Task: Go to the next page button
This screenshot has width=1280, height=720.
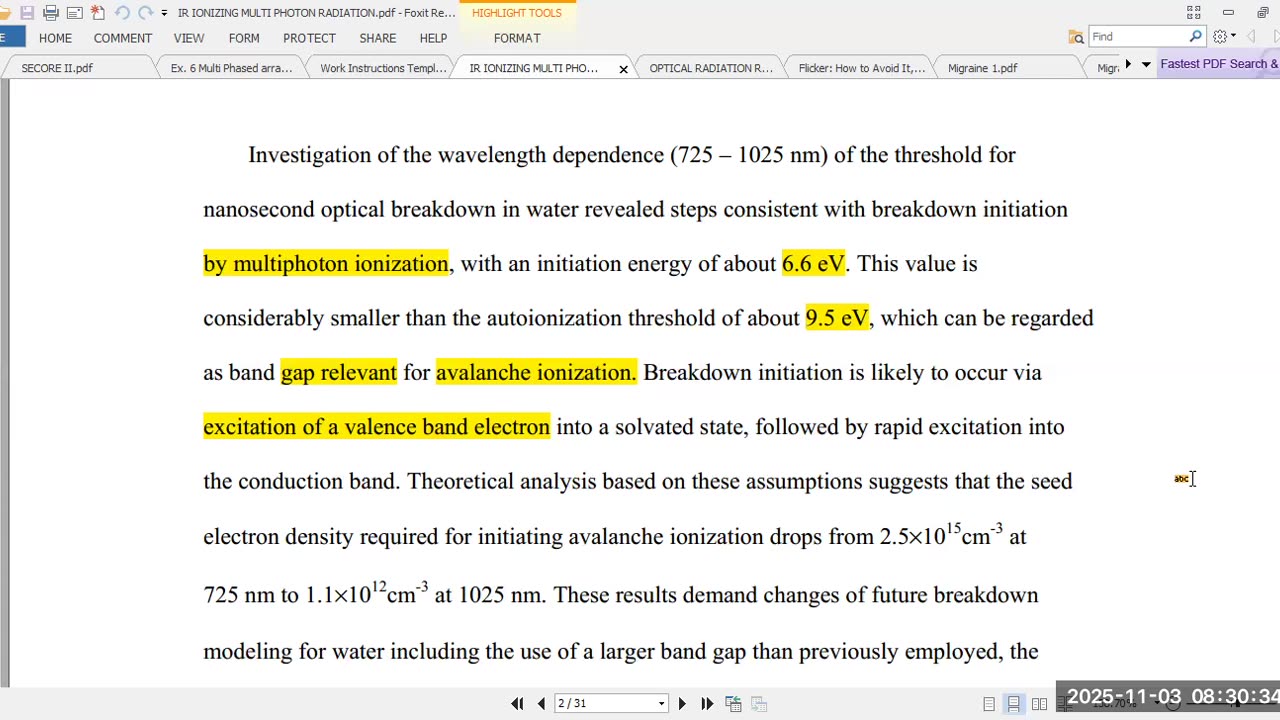Action: (x=682, y=704)
